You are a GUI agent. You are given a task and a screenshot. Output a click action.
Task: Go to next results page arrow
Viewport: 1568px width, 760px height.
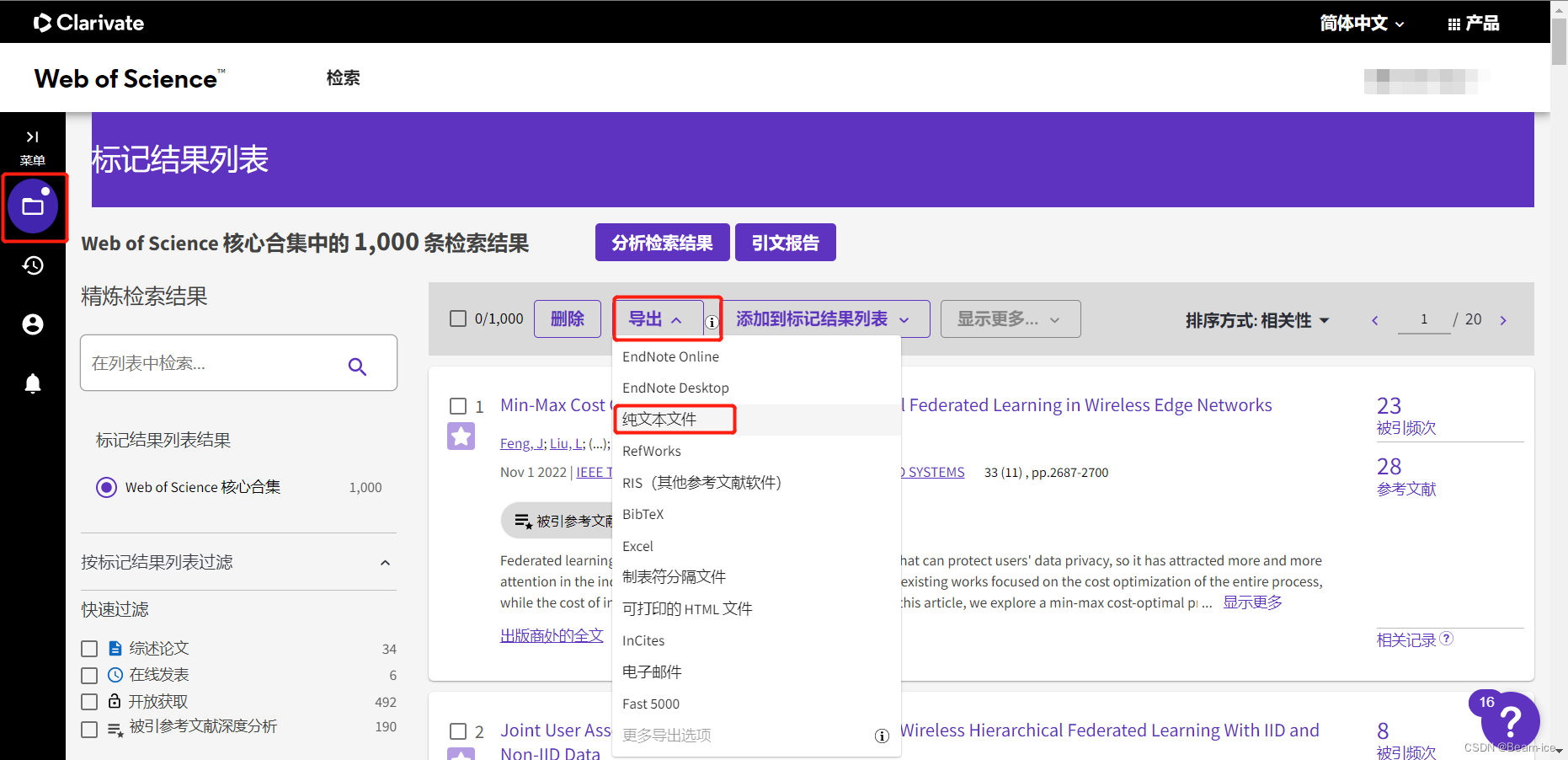coord(1503,320)
